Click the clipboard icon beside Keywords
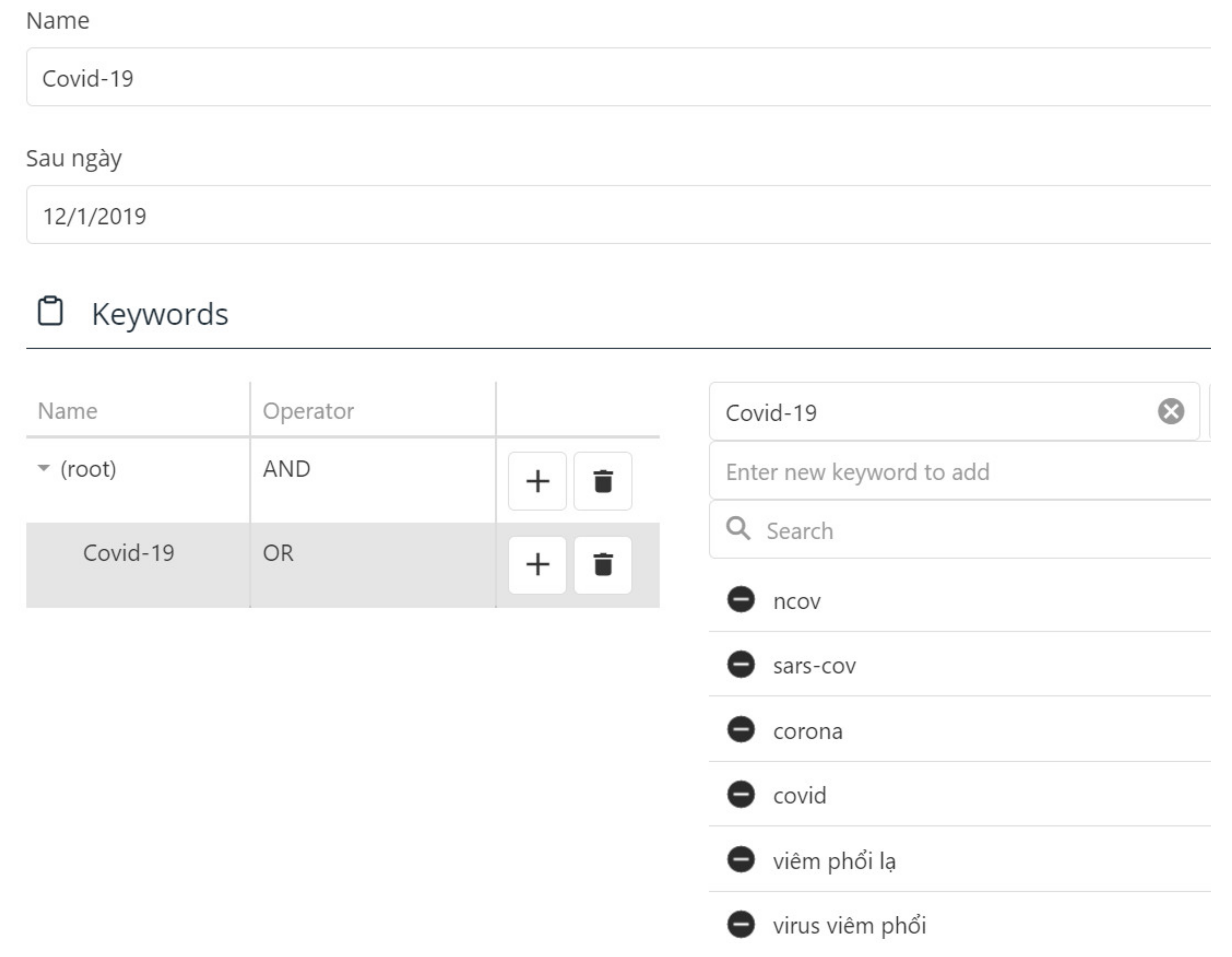The width and height of the screenshot is (1232, 957). pos(50,311)
